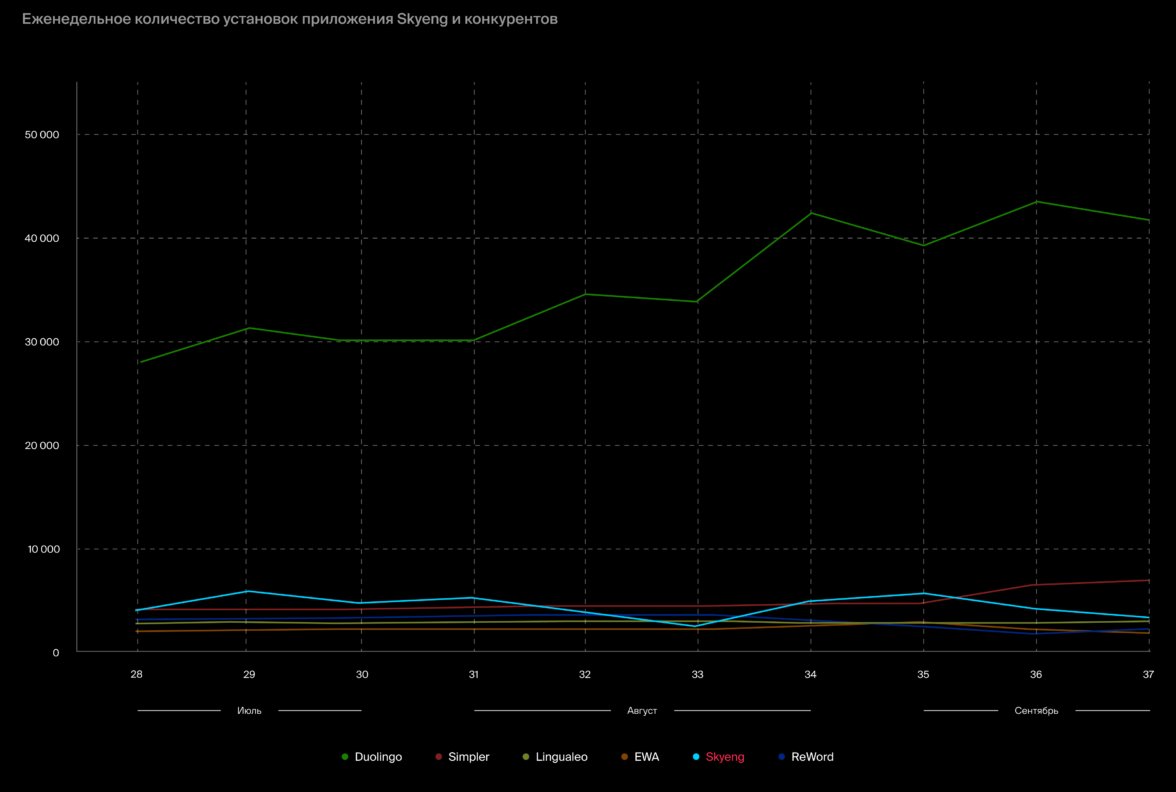
Task: Hide the Lingualeo series via legend text
Action: tap(561, 757)
